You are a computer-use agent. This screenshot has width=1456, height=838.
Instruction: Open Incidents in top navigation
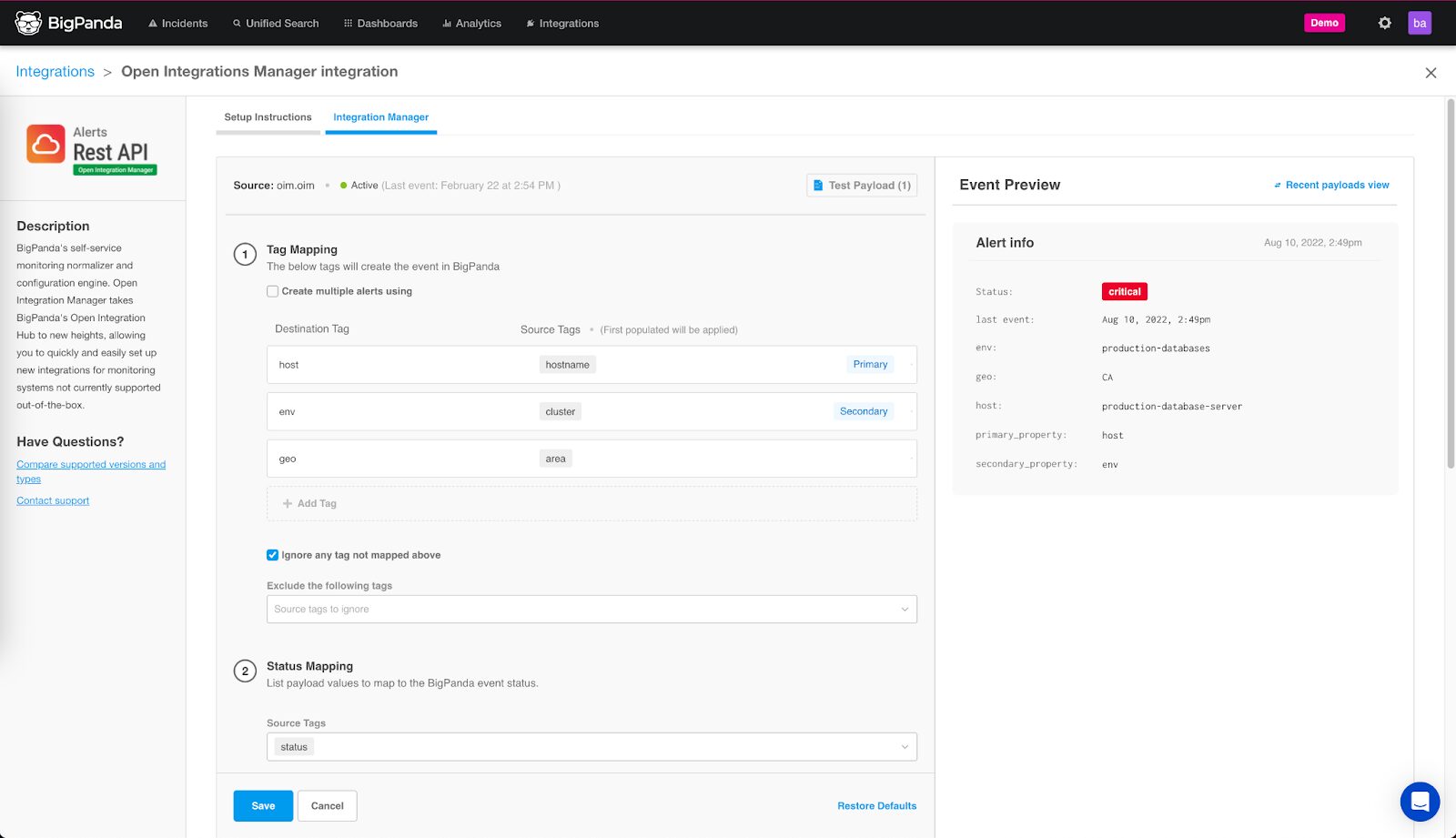pyautogui.click(x=178, y=24)
